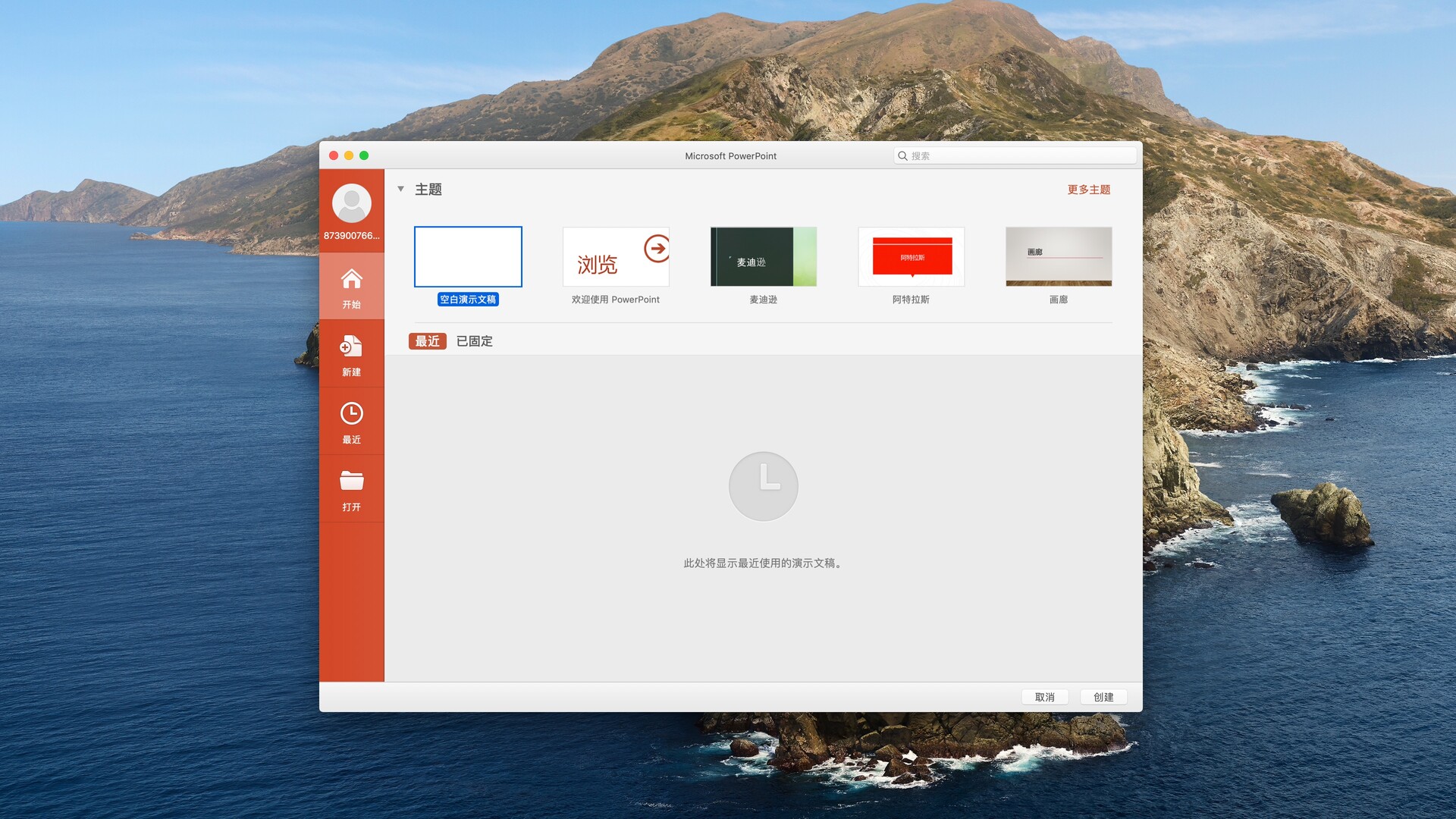Select the 开始 (Home) sidebar icon
Viewport: 1456px width, 819px height.
coord(351,284)
